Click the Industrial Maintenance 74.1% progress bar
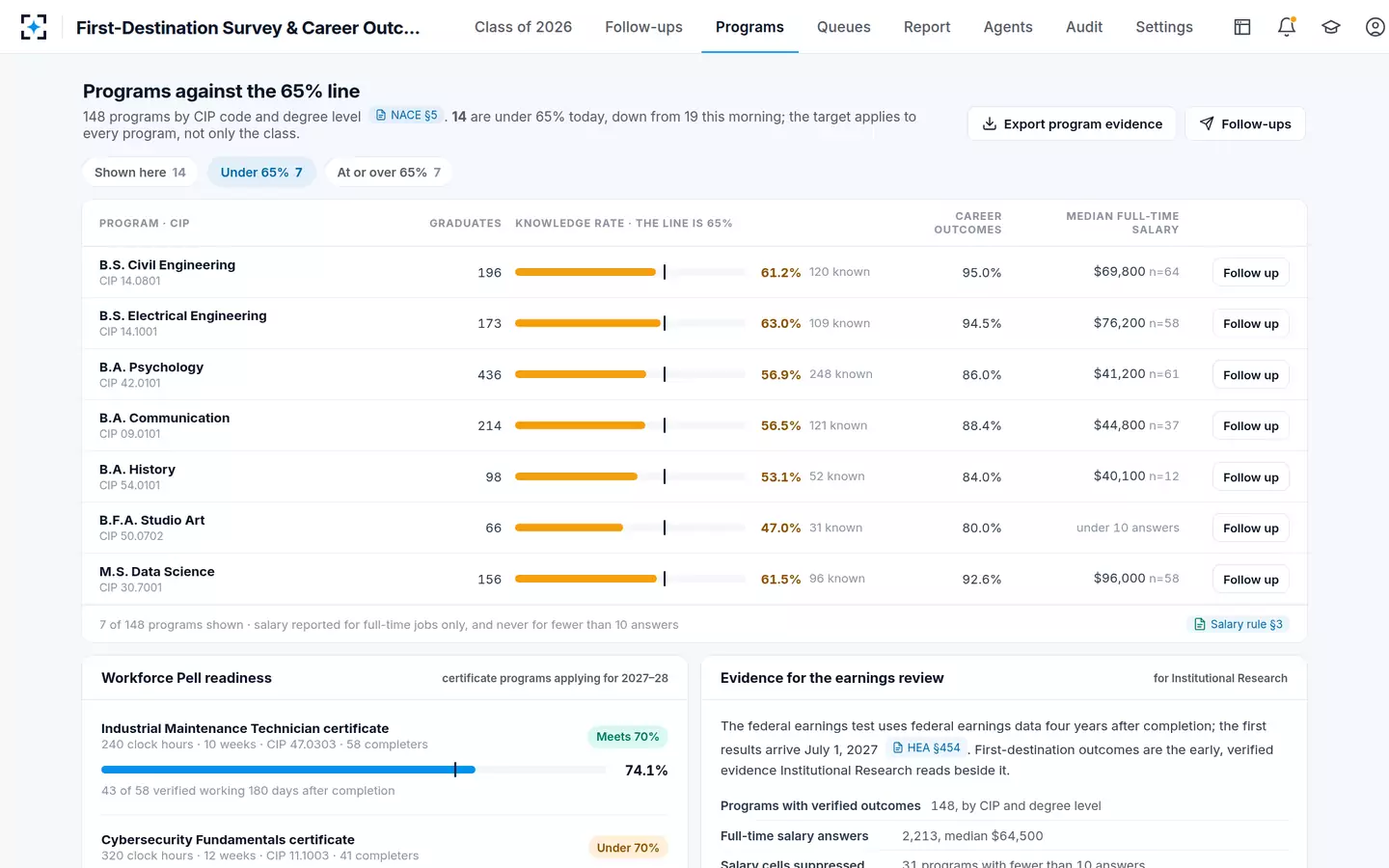The width and height of the screenshot is (1389, 868). (354, 770)
